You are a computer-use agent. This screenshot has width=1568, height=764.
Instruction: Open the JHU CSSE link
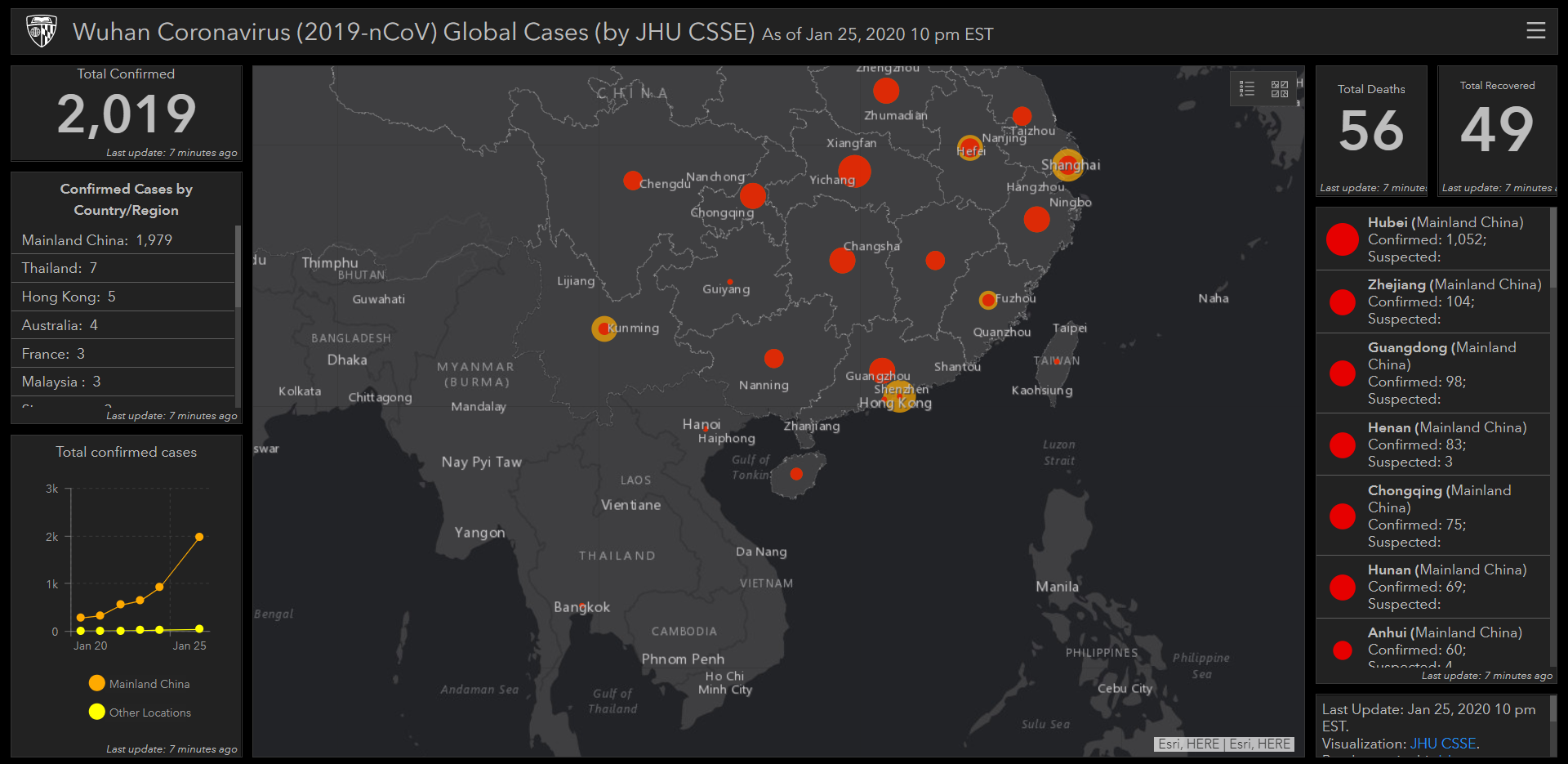coord(1443,744)
